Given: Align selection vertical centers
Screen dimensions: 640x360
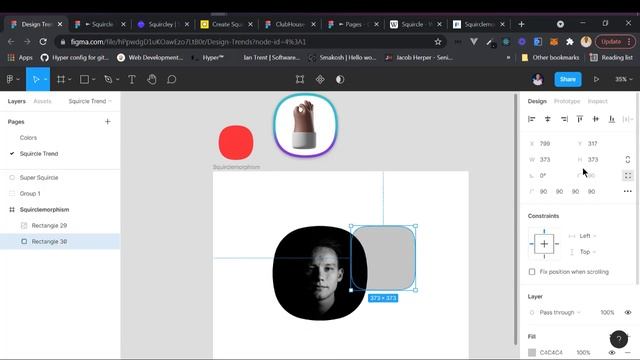Looking at the screenshot, I should coord(596,119).
